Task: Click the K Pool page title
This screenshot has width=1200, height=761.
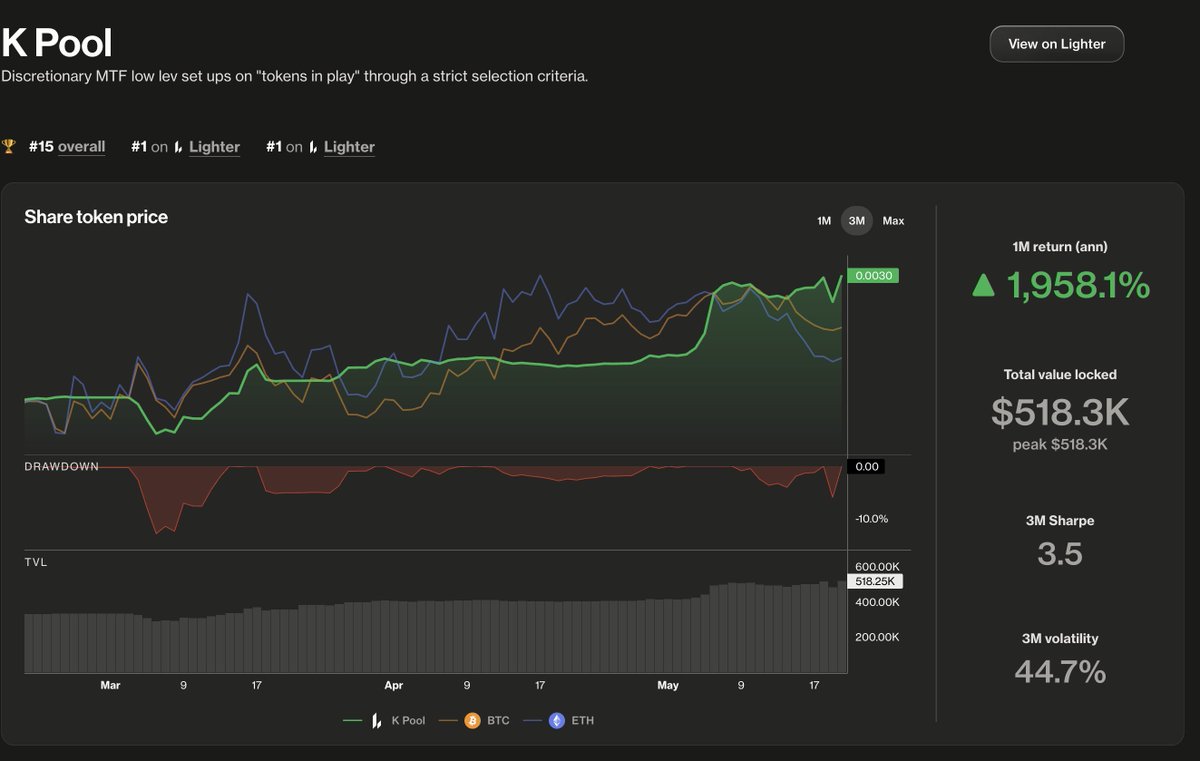Action: pyautogui.click(x=57, y=43)
